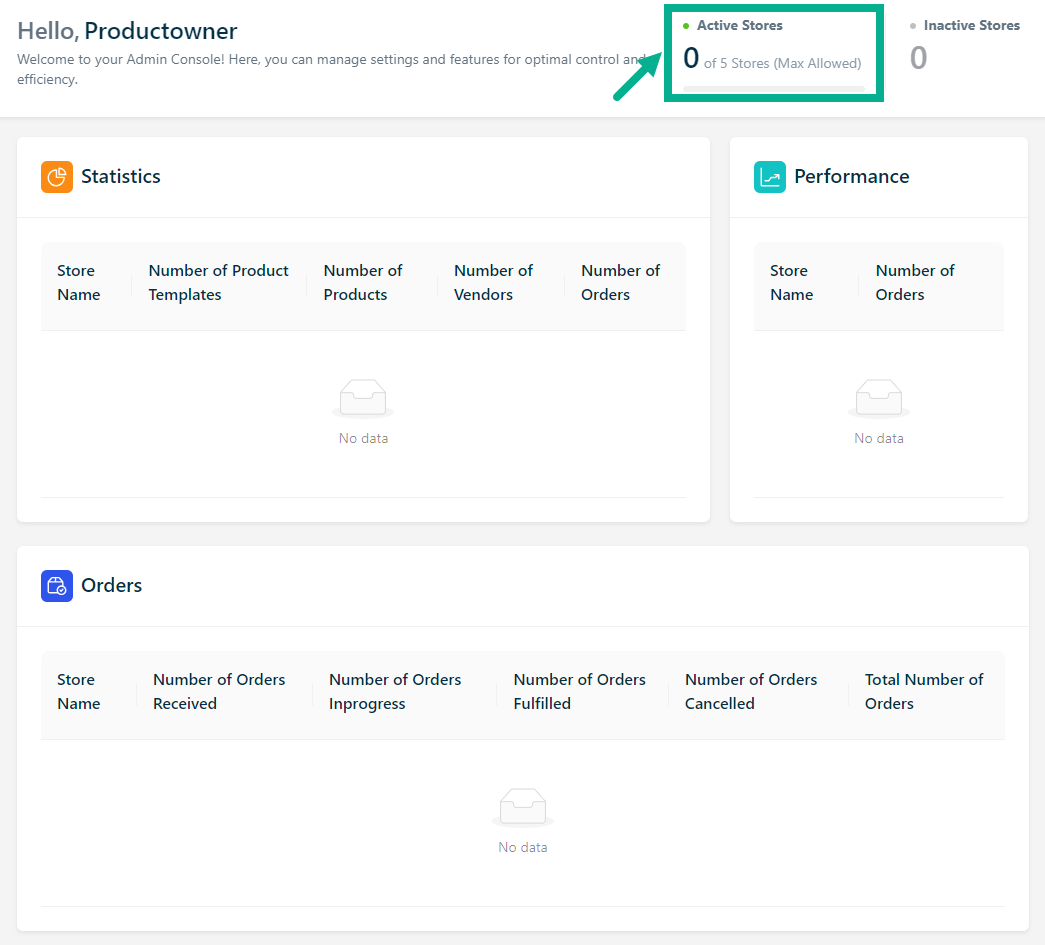Click the green Active Stores status dot
The width and height of the screenshot is (1045, 945).
click(x=686, y=26)
